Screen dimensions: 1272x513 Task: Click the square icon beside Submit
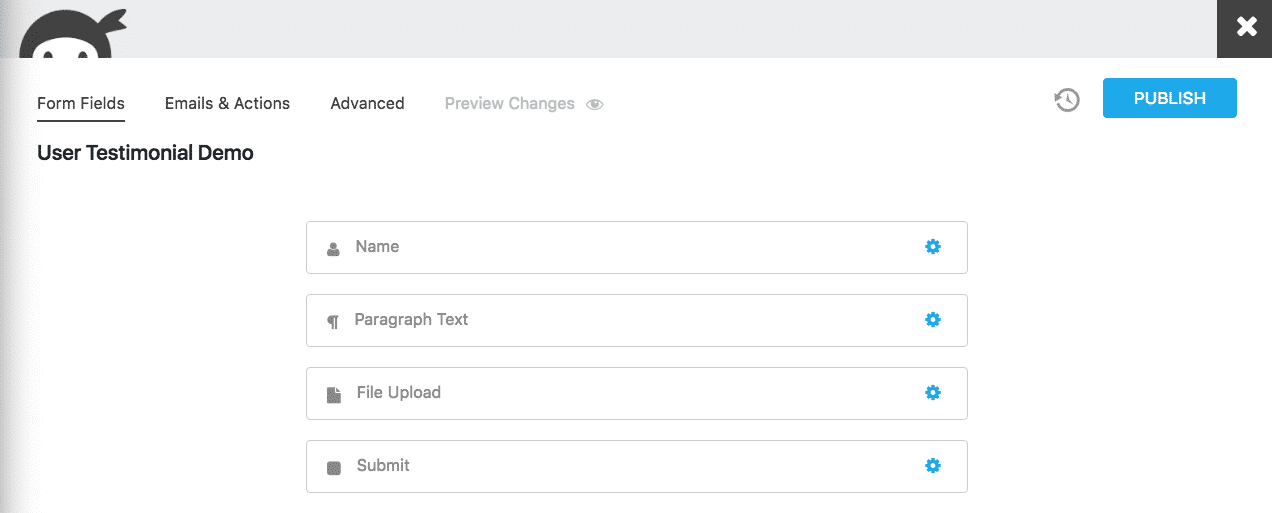tap(333, 467)
